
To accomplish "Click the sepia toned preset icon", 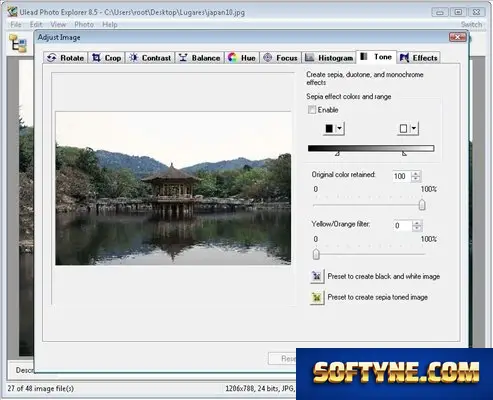I will (317, 297).
